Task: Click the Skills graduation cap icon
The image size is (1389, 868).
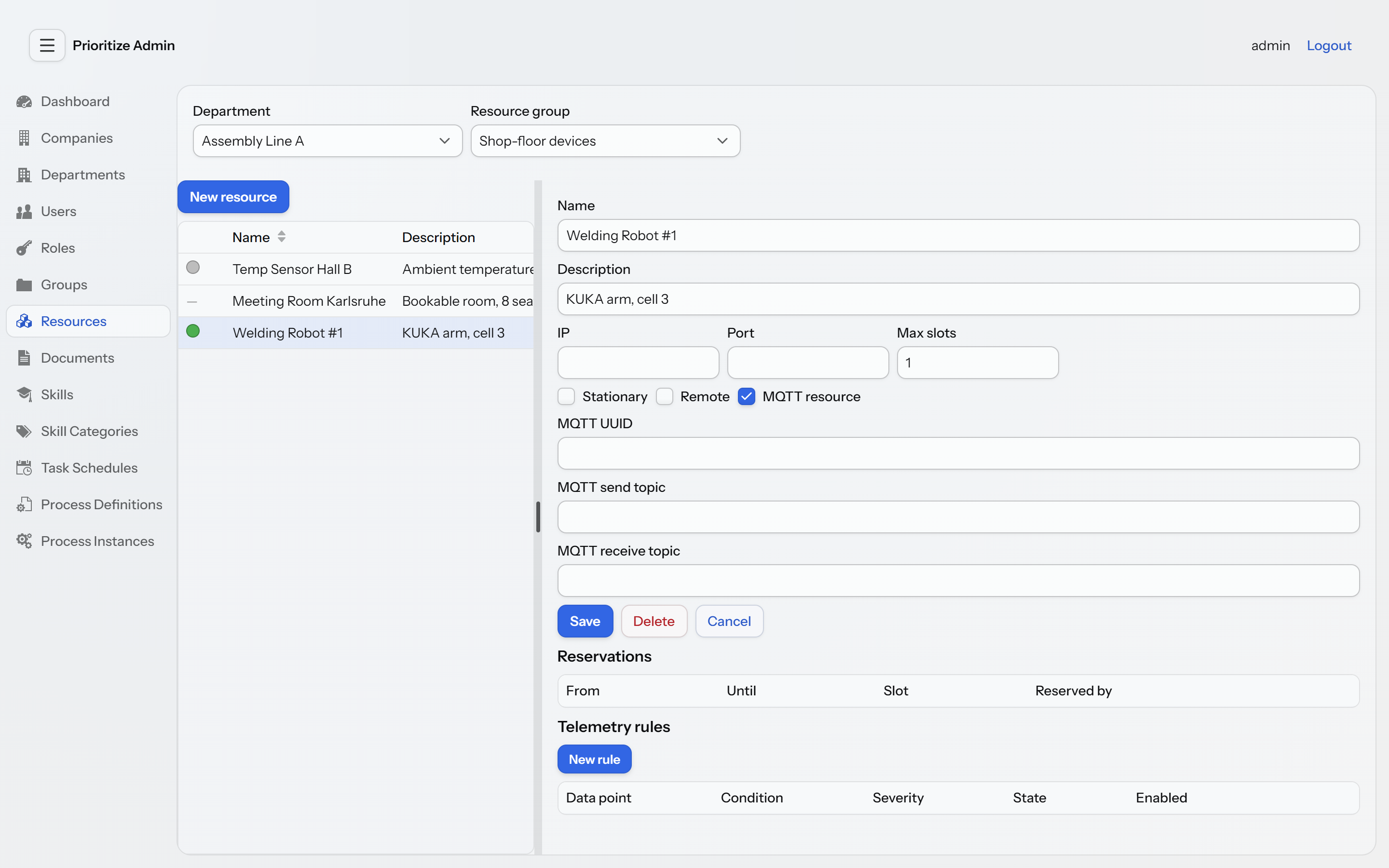Action: tap(24, 394)
